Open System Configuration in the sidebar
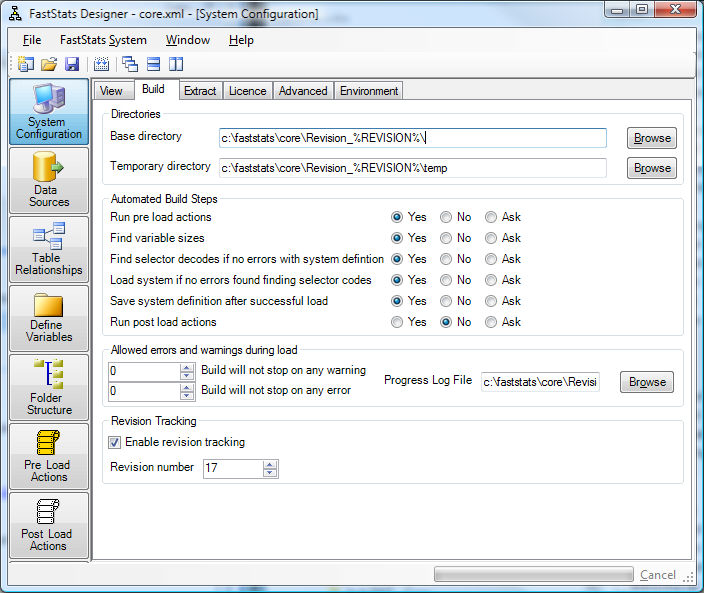The image size is (704, 593). [49, 112]
